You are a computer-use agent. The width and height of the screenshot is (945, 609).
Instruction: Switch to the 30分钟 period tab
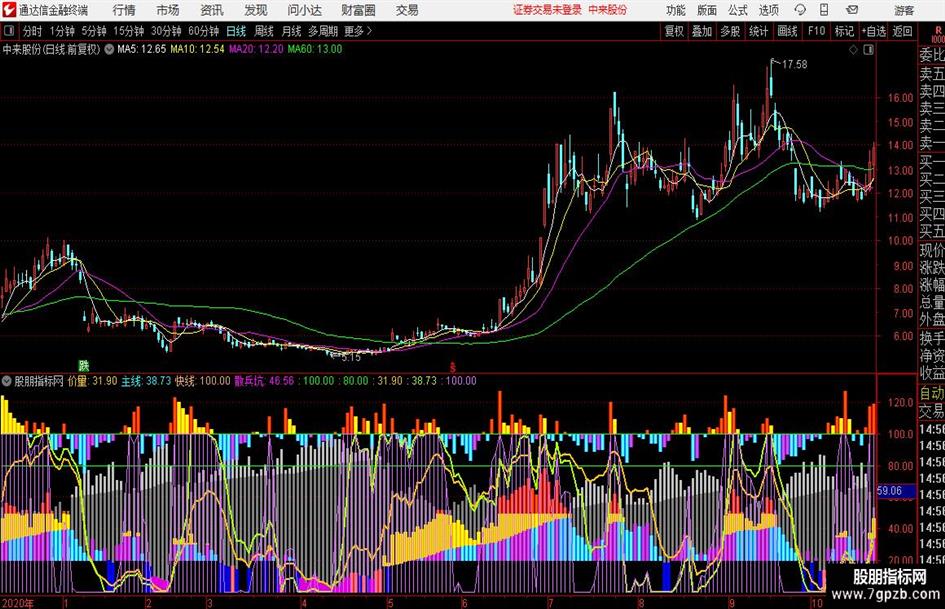(166, 31)
